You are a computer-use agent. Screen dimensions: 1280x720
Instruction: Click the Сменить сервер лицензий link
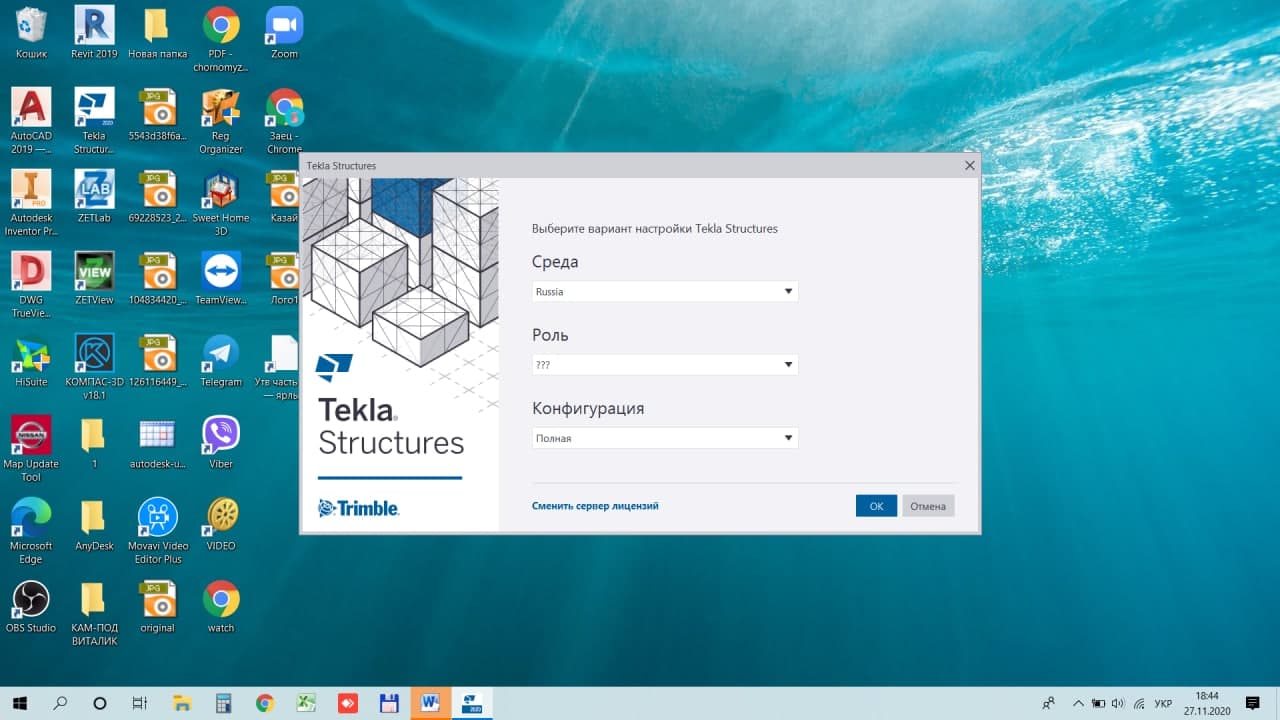click(x=595, y=506)
